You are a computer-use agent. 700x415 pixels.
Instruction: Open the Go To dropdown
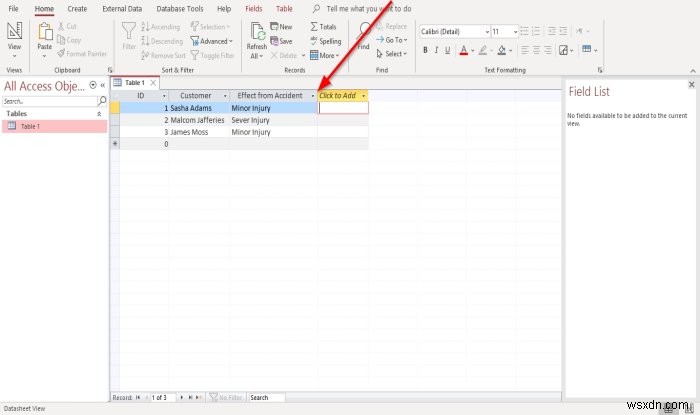392,40
